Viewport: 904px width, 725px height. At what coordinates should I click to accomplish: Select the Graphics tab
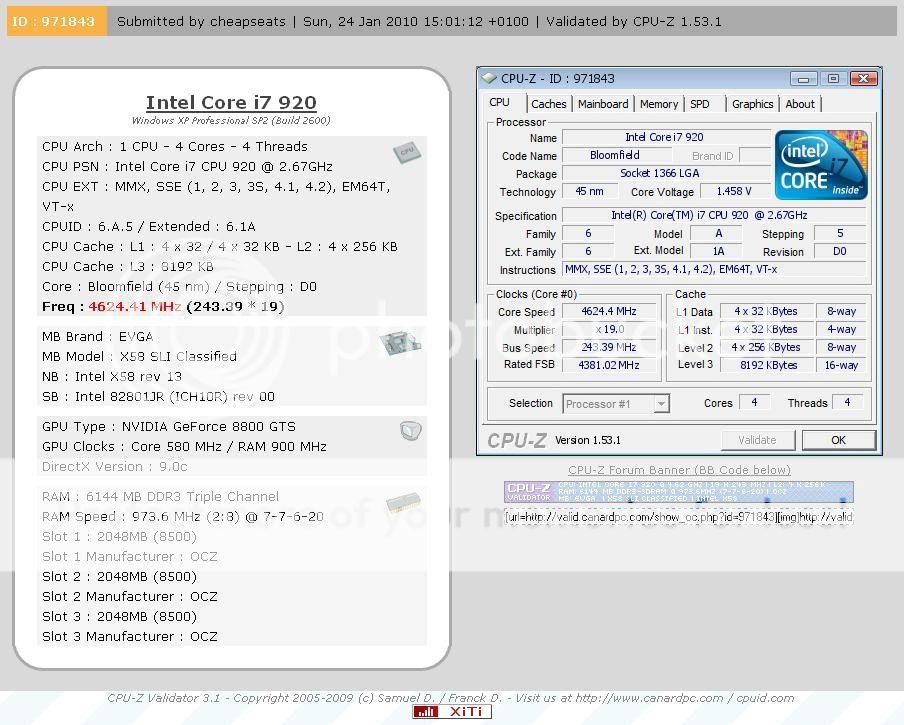click(752, 104)
